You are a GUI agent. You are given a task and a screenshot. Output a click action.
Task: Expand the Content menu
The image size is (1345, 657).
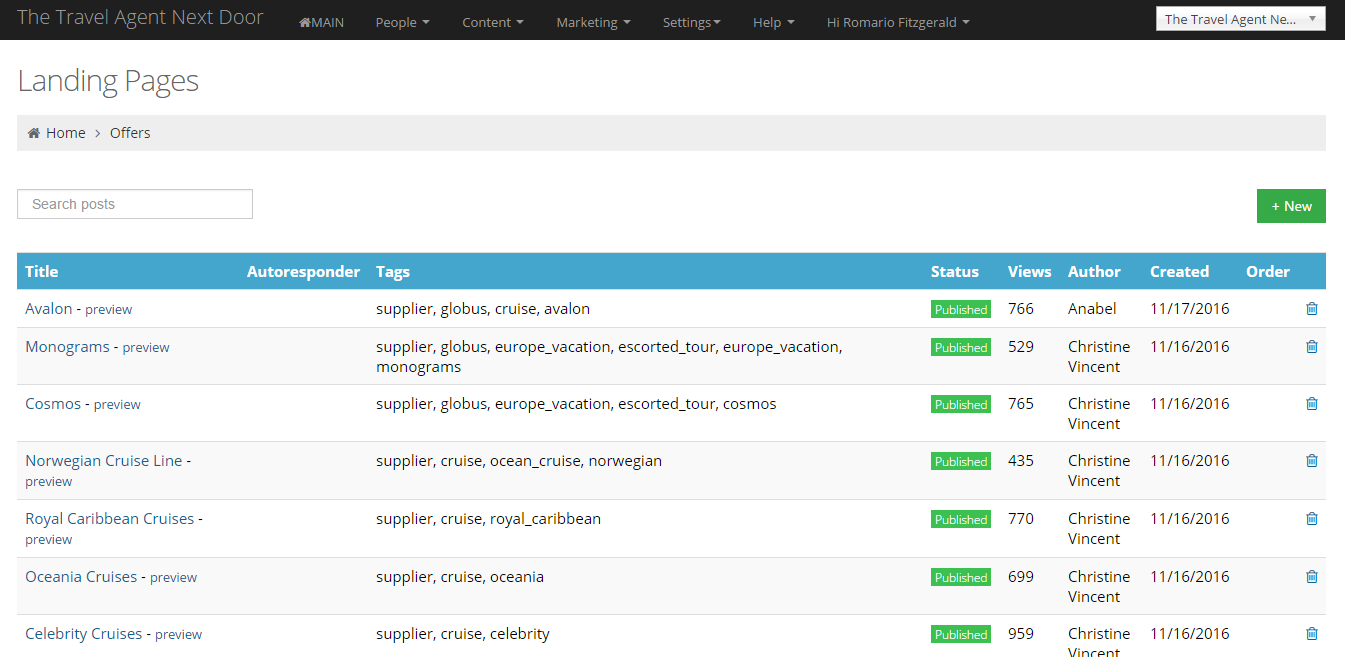(x=492, y=22)
